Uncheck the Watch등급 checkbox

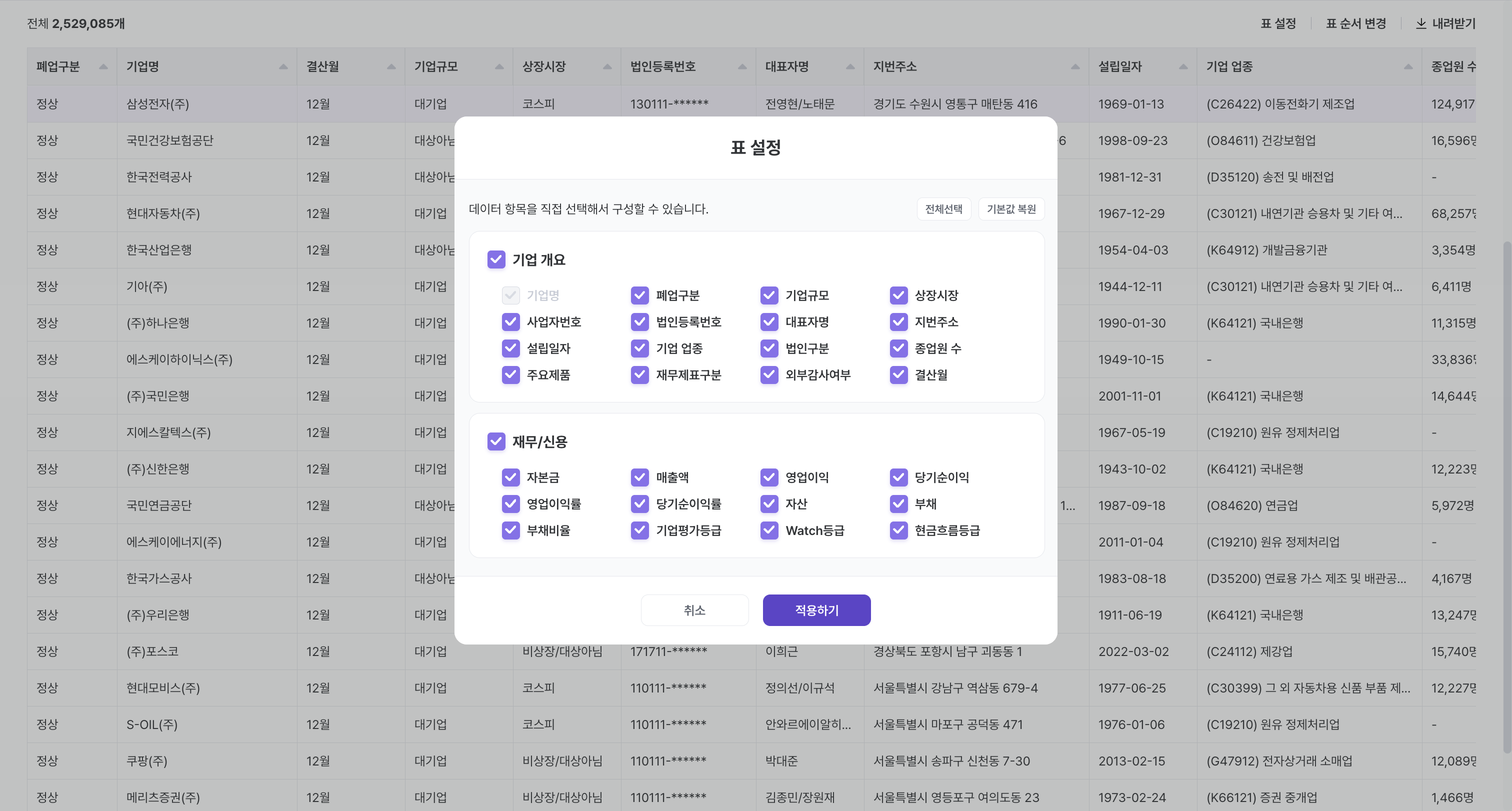coord(769,530)
